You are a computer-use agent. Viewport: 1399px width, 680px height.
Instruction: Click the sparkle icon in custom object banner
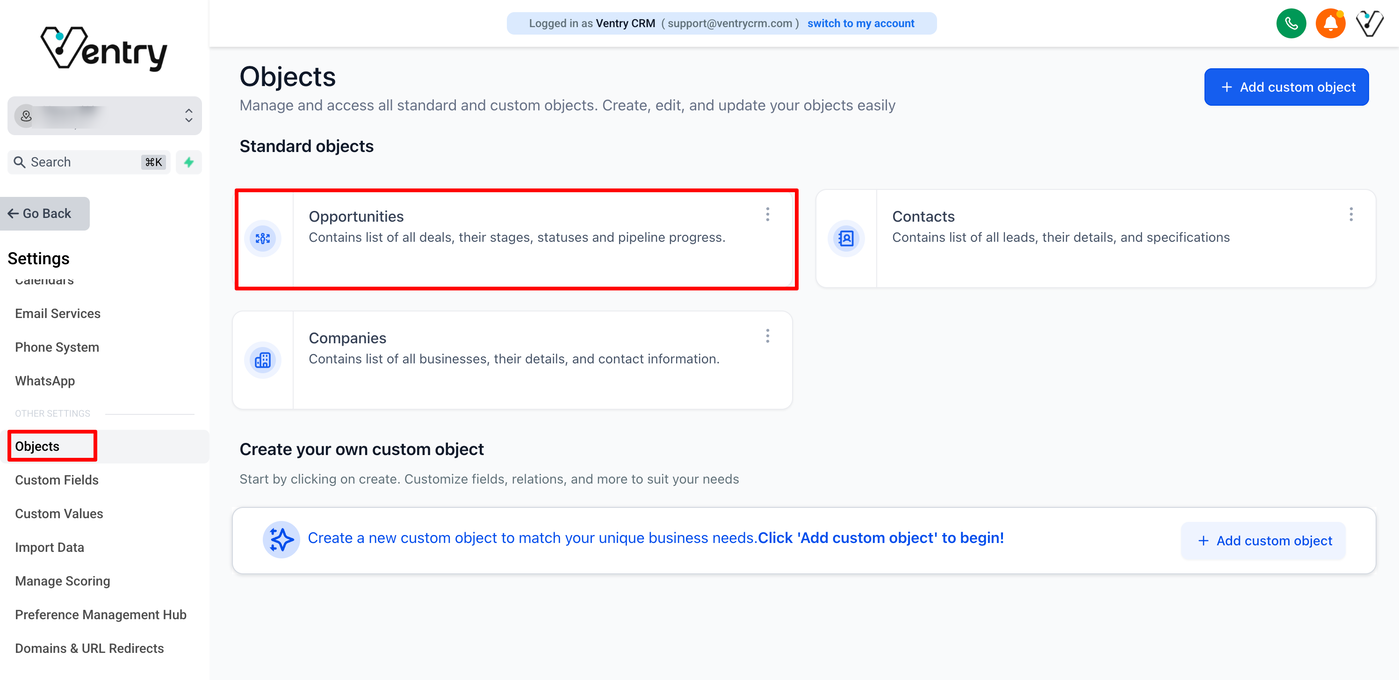point(281,540)
